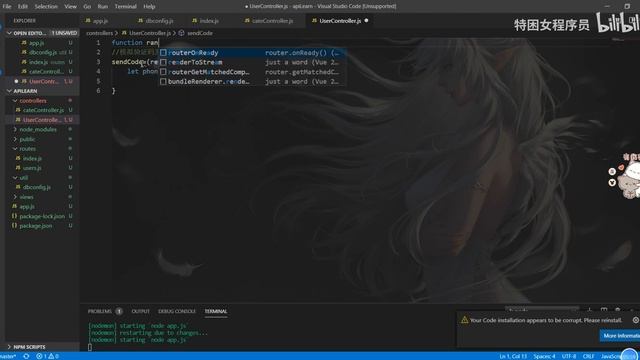Click the terminal cursor prompt line
This screenshot has height=360, width=640.
(90, 347)
